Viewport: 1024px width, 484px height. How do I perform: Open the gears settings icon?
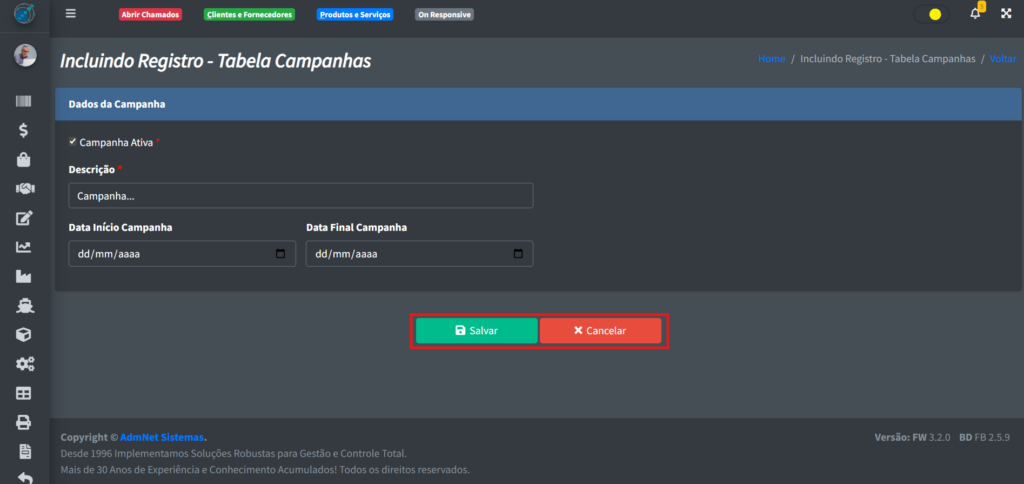pos(24,364)
